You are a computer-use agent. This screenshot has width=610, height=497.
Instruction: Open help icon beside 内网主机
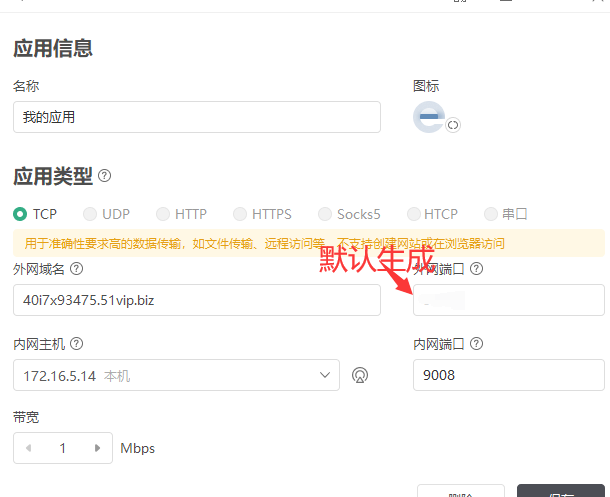(77, 344)
